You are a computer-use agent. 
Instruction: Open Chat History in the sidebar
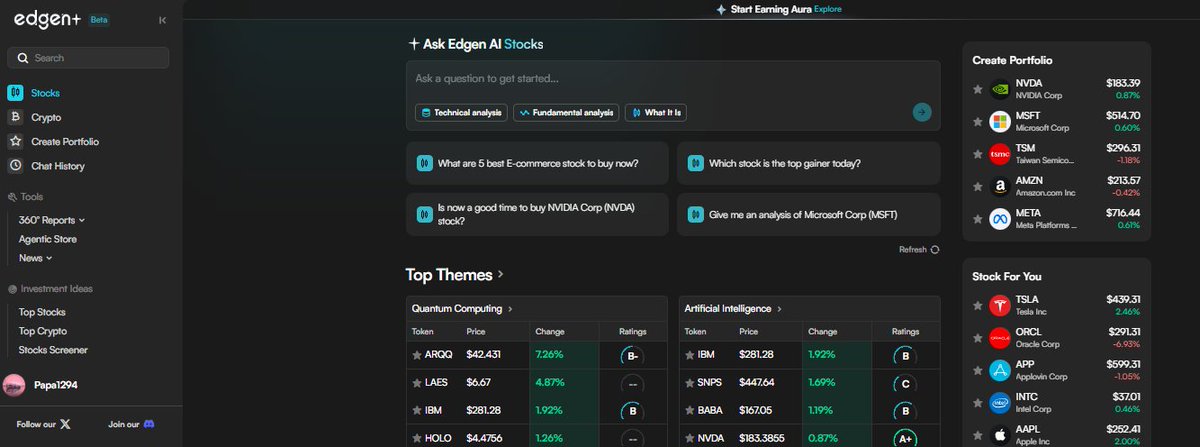(58, 166)
